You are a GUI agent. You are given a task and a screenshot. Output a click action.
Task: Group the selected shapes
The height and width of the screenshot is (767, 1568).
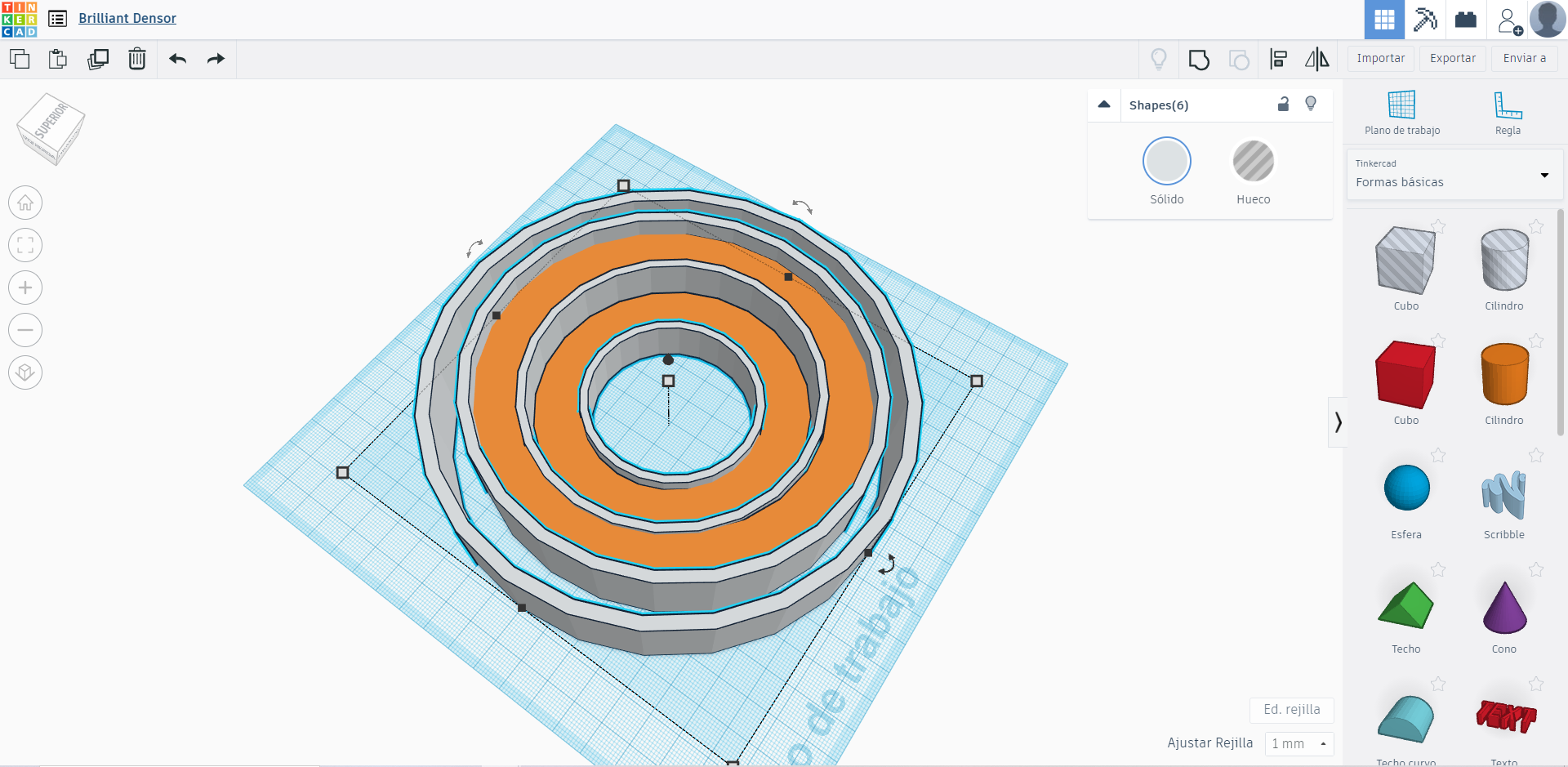(x=1199, y=60)
